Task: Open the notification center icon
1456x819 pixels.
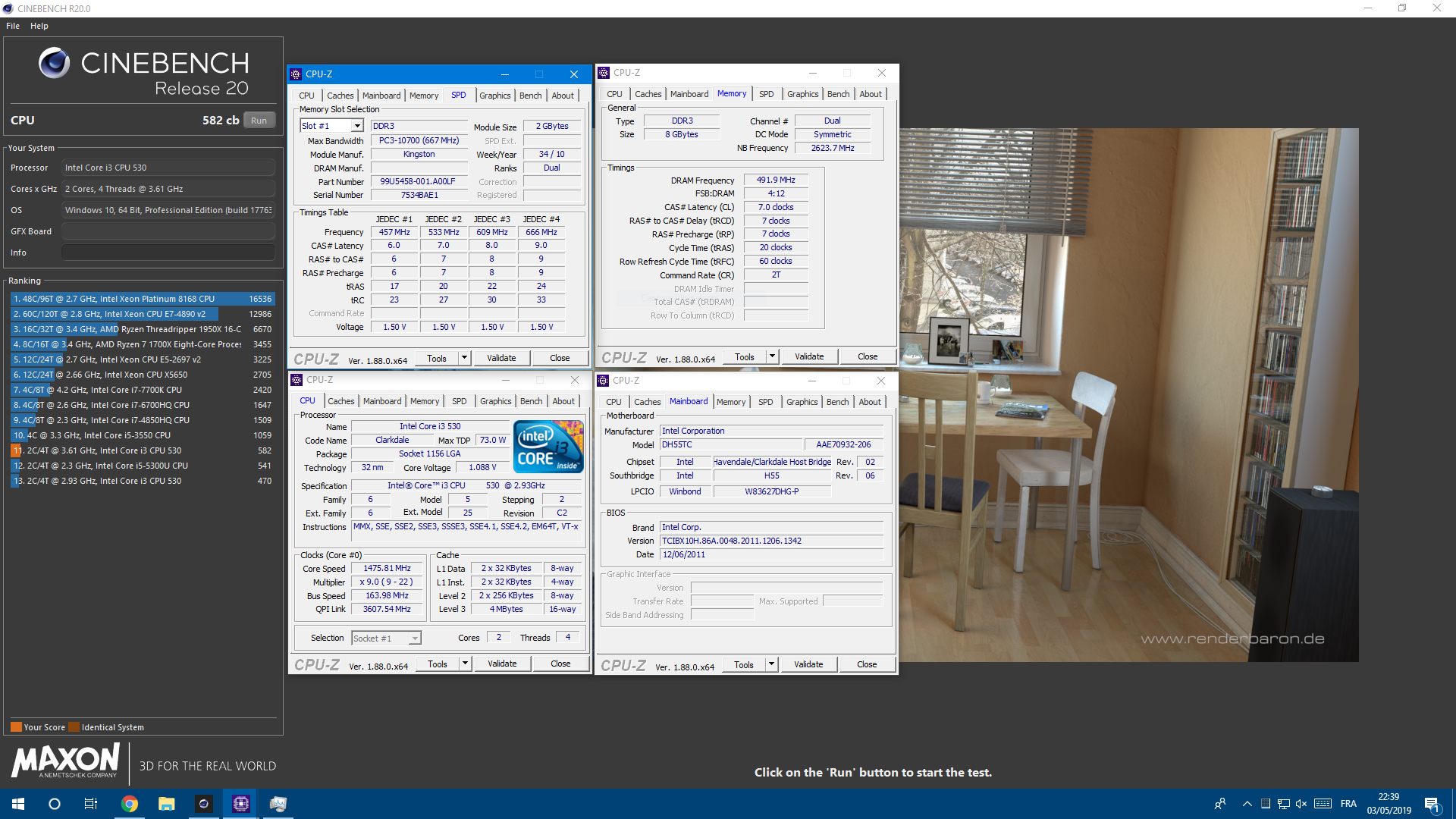Action: (1432, 804)
